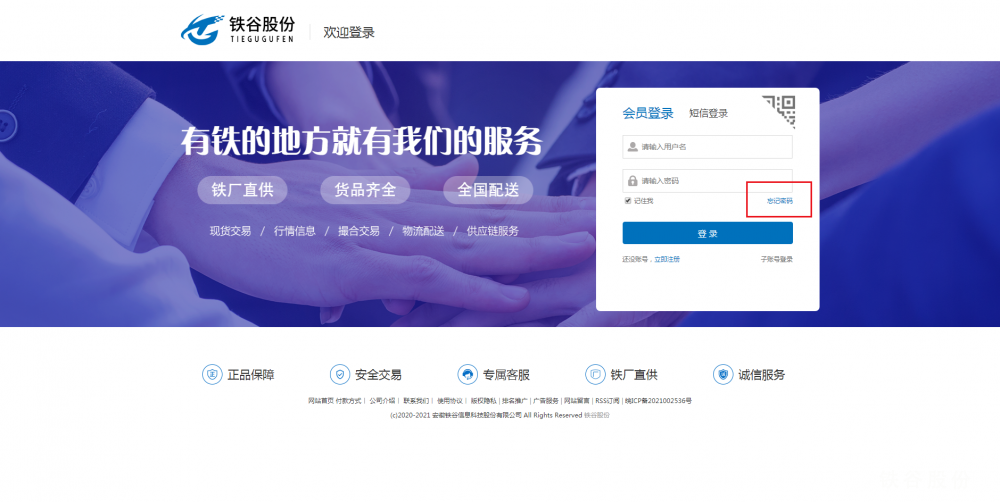Click the 专属客服 headset icon
The height and width of the screenshot is (502, 1000).
click(x=467, y=374)
